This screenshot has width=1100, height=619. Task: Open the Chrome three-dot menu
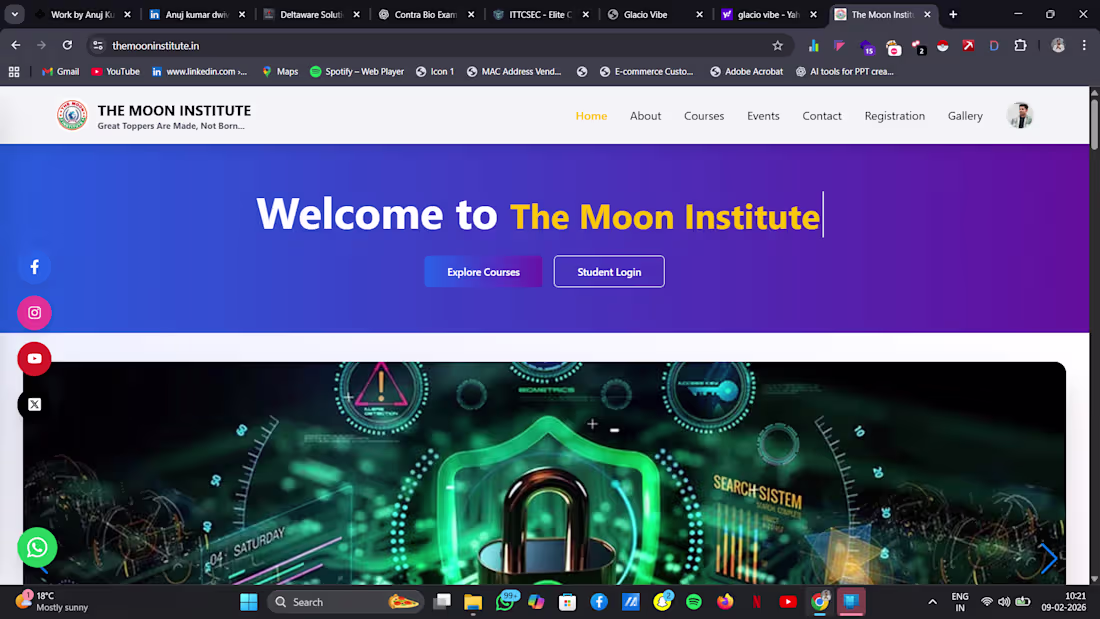(x=1084, y=46)
